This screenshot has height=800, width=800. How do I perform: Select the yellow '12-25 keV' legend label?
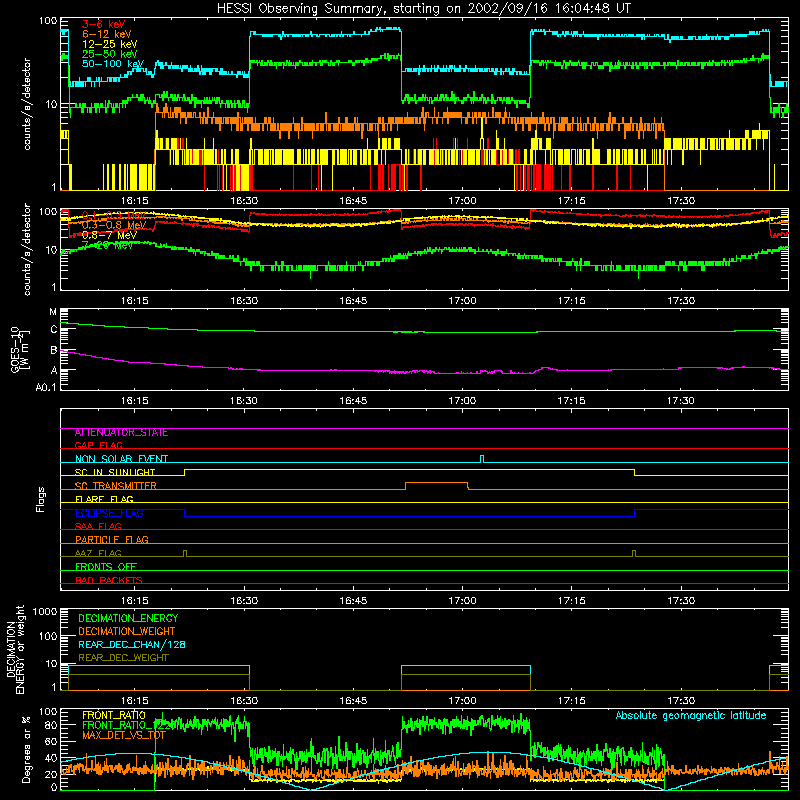110,44
